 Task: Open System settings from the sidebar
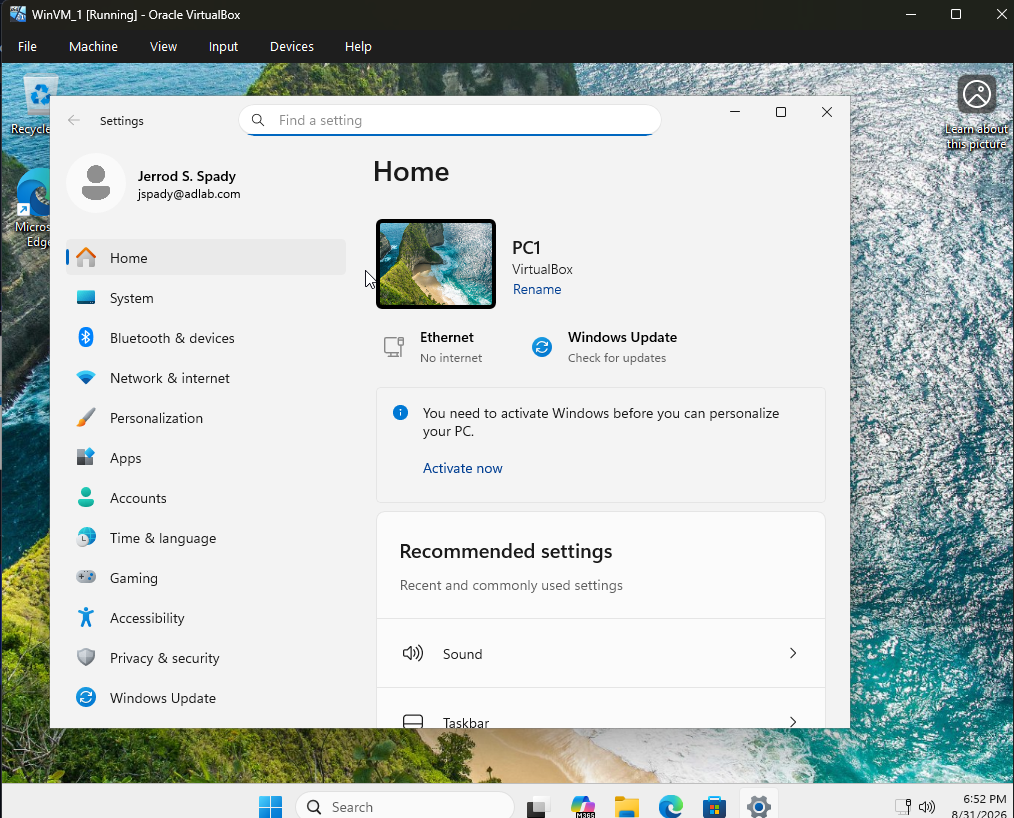click(x=206, y=298)
